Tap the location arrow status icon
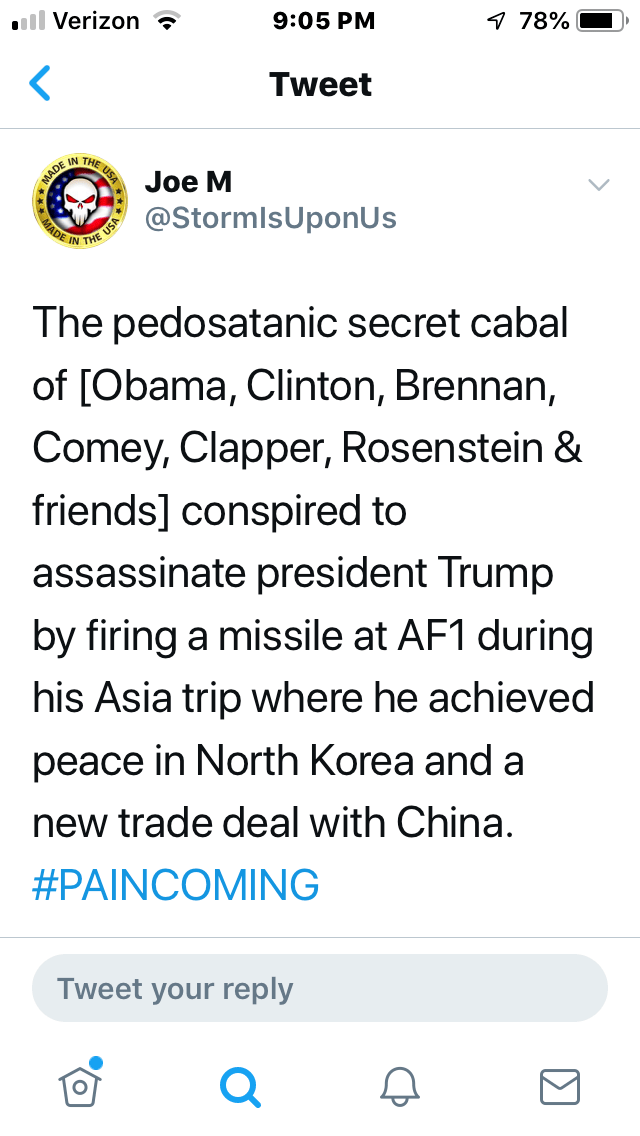The image size is (640, 1136). pos(494,20)
